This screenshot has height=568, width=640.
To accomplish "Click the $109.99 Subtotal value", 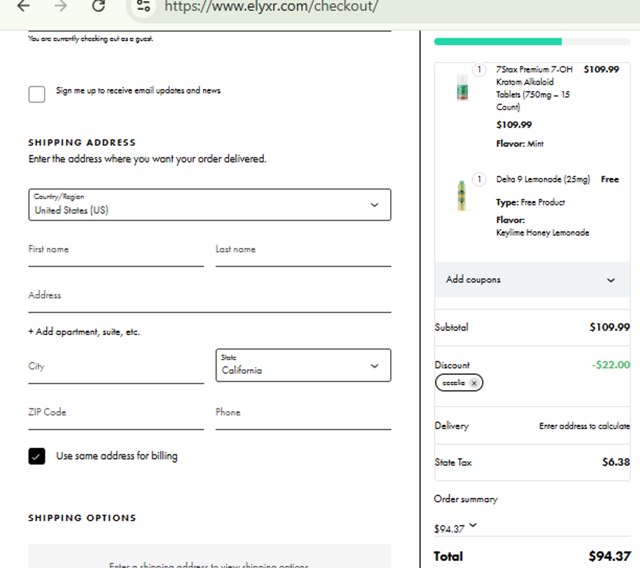I will coord(610,327).
